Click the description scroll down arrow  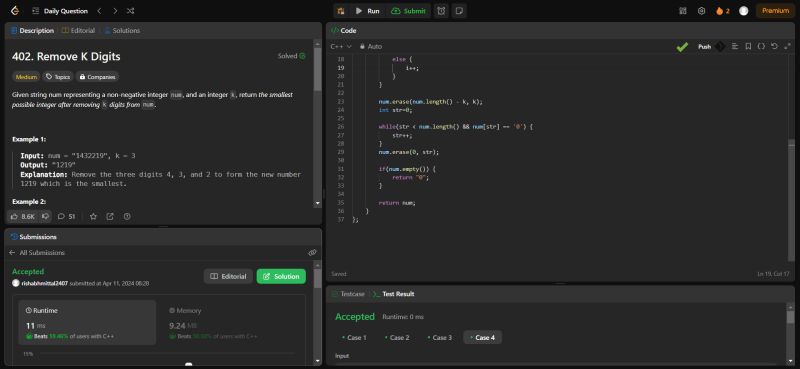coord(318,203)
